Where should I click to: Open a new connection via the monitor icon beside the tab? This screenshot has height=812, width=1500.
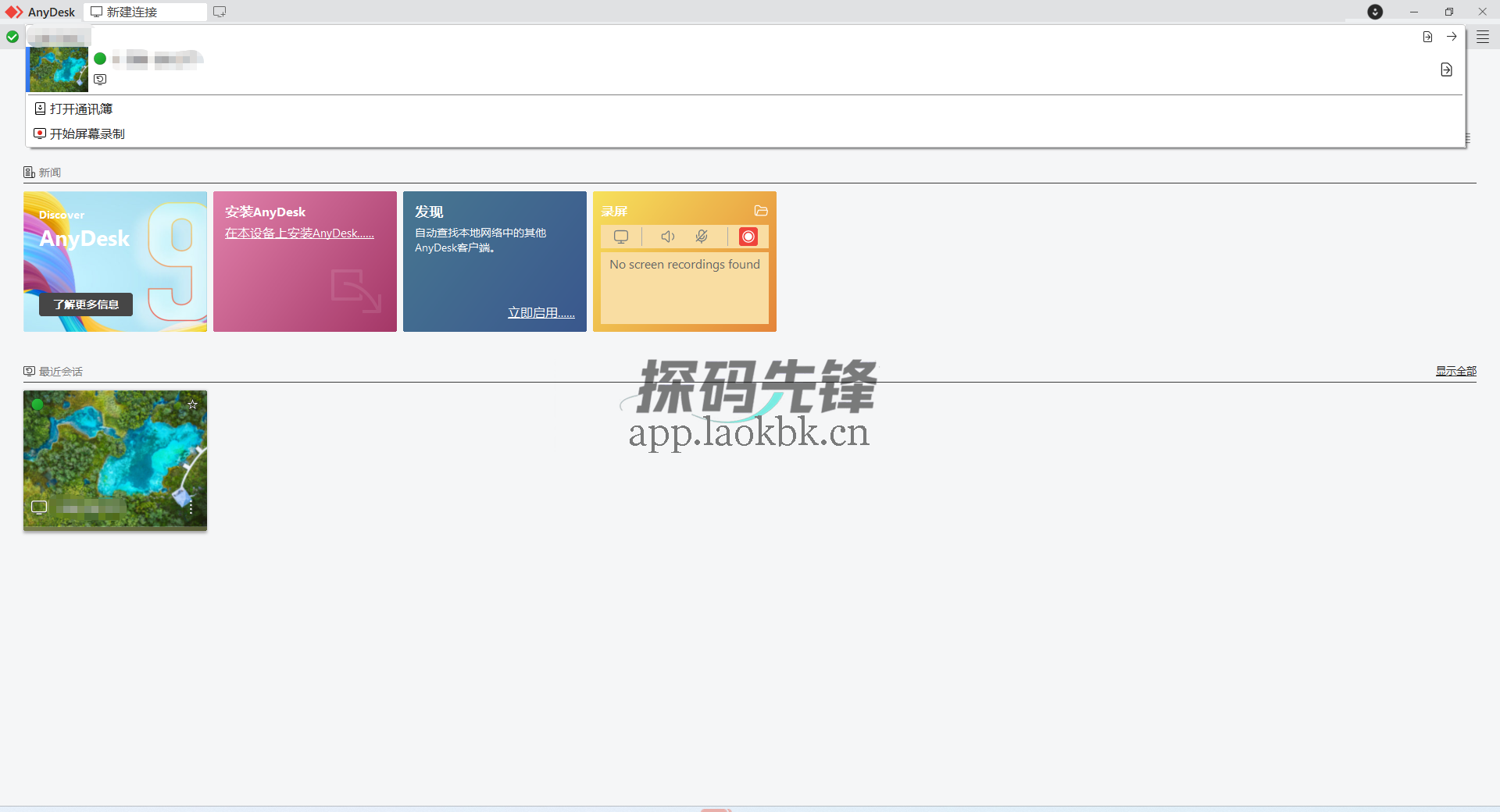point(219,12)
